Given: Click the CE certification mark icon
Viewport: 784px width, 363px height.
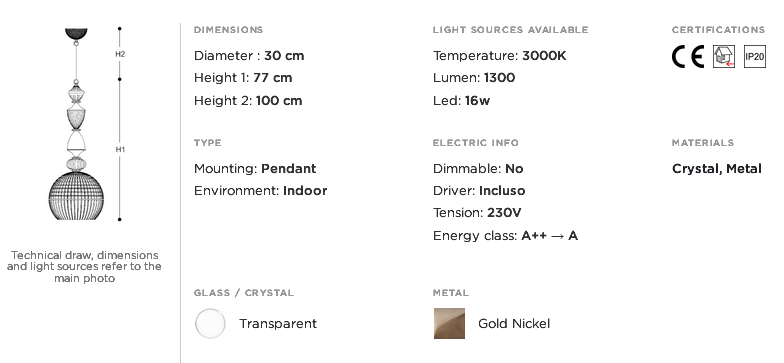Looking at the screenshot, I should click(x=688, y=56).
